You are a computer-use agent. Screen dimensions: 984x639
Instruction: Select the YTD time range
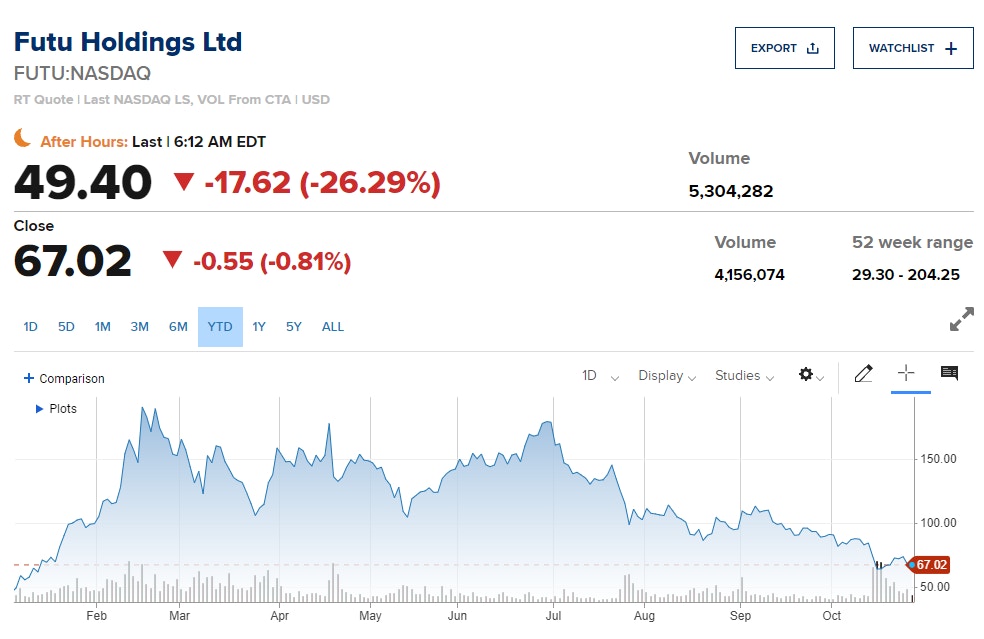(220, 327)
